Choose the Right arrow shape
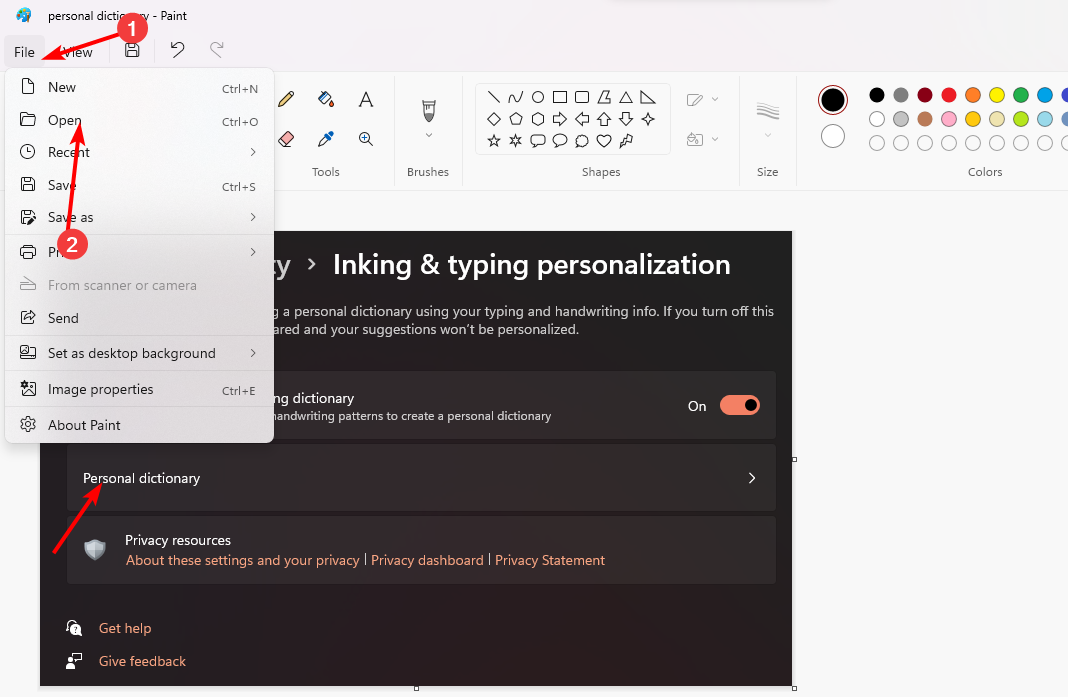This screenshot has height=697, width=1068. (560, 119)
